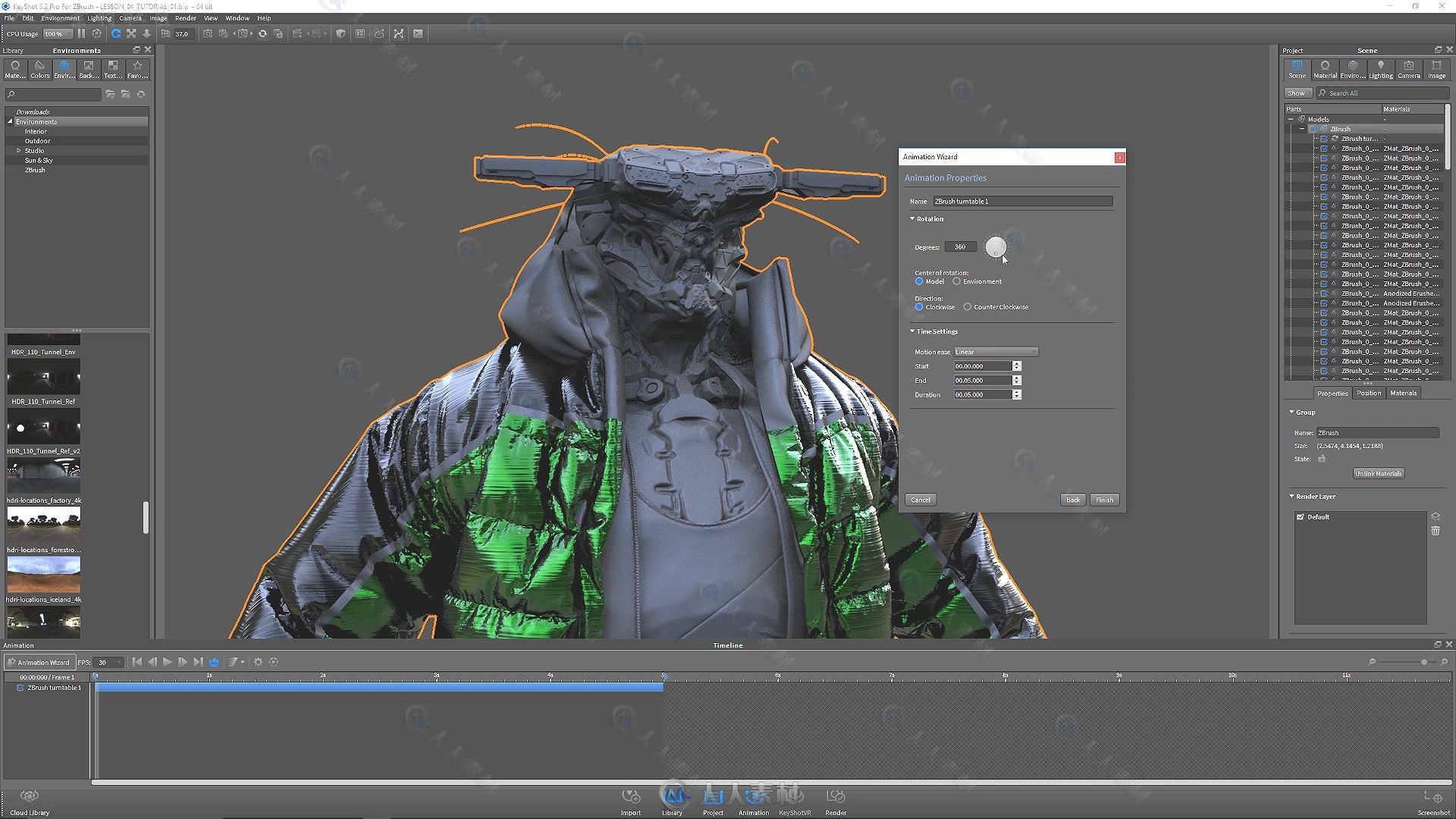Open animation settings gear icon
Viewport: 1456px width, 819px height.
point(258,662)
